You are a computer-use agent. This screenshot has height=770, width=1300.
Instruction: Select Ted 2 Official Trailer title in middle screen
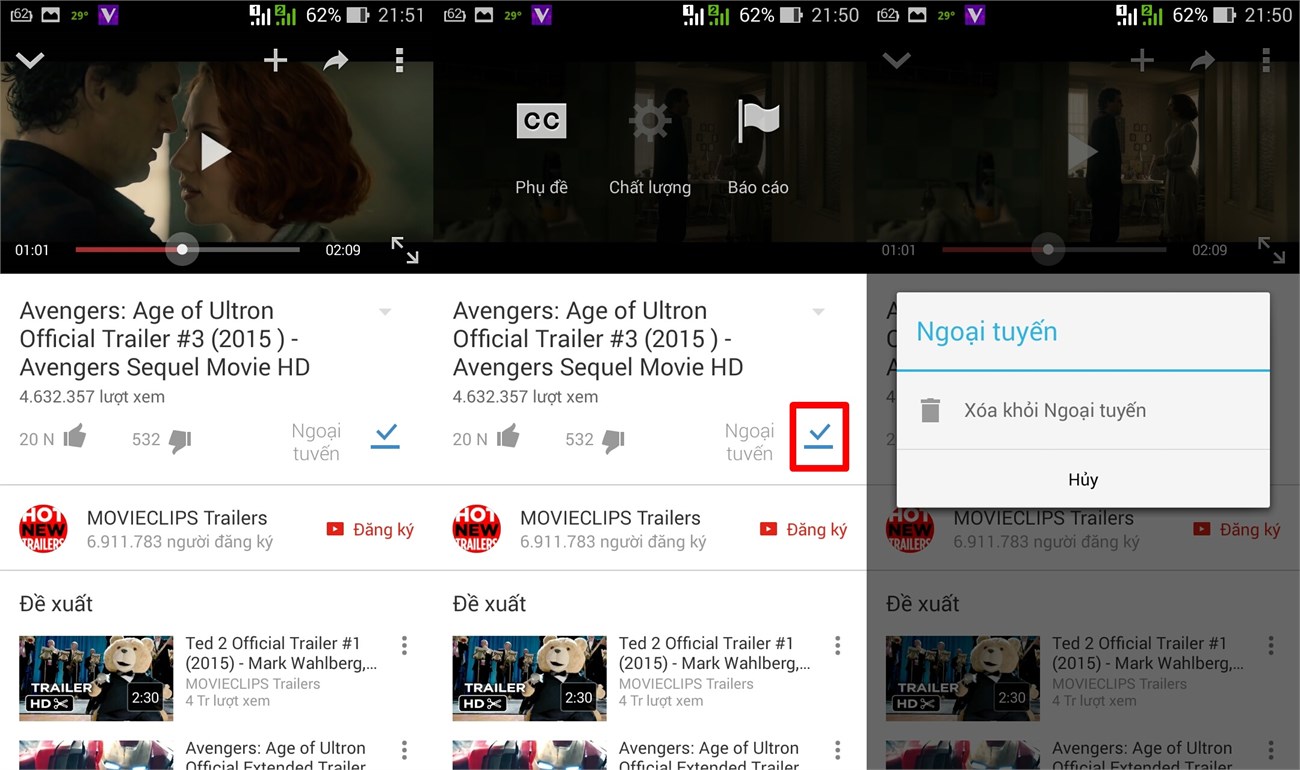coord(714,653)
